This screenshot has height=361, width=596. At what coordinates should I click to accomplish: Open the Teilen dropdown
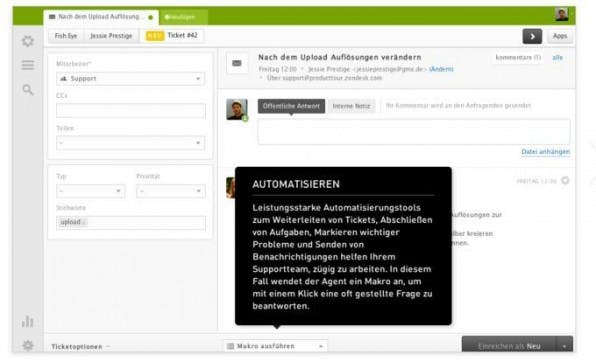coord(130,143)
